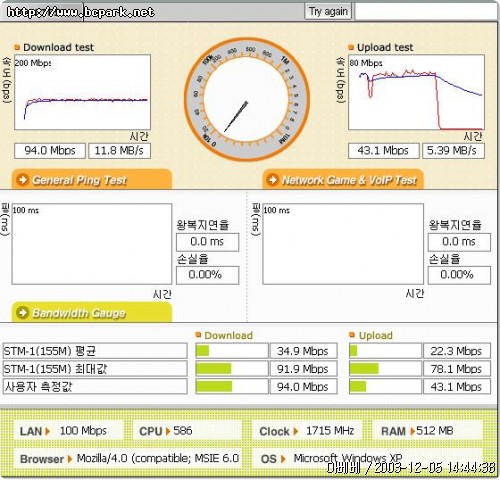The image size is (500, 480).
Task: Click the OS Microsoft Windows XP value
Action: (x=348, y=458)
